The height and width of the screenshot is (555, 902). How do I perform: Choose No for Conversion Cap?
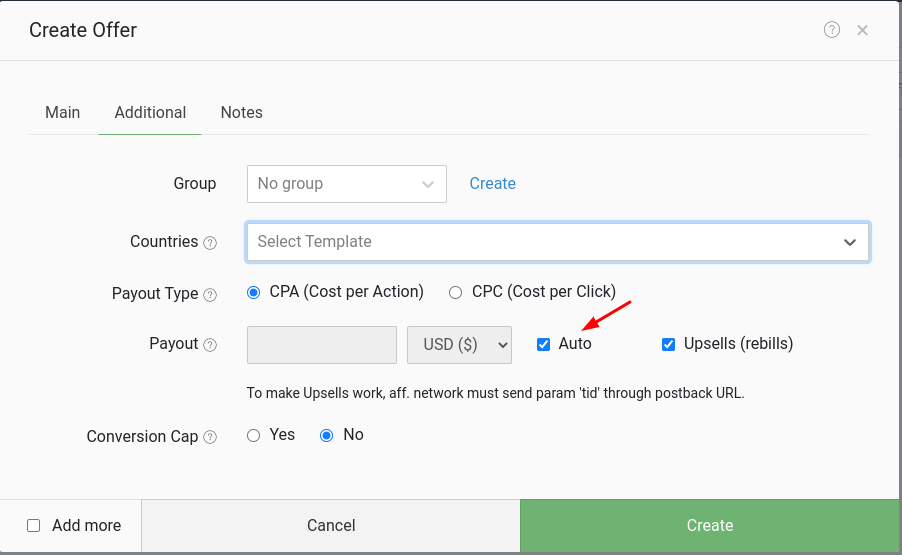[326, 435]
